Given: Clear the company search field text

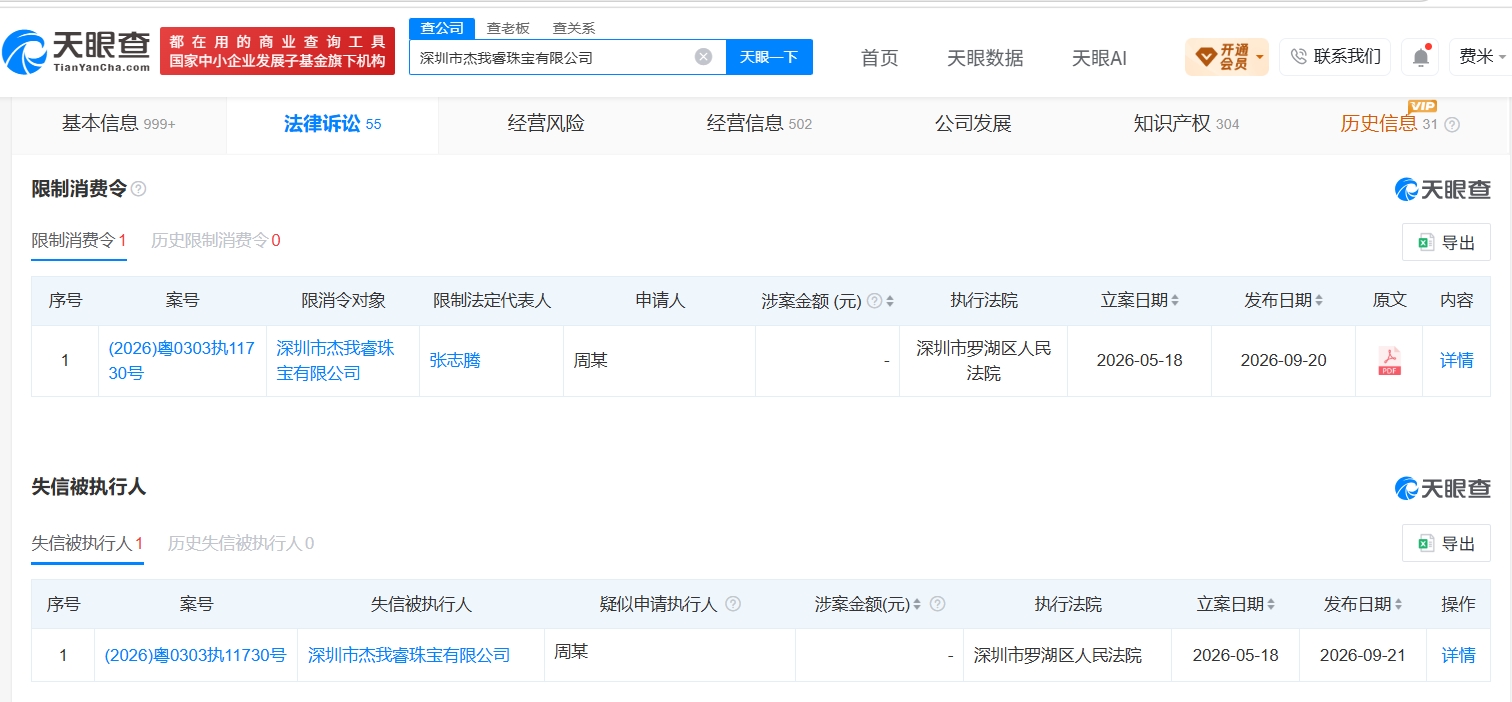Looking at the screenshot, I should coord(703,57).
